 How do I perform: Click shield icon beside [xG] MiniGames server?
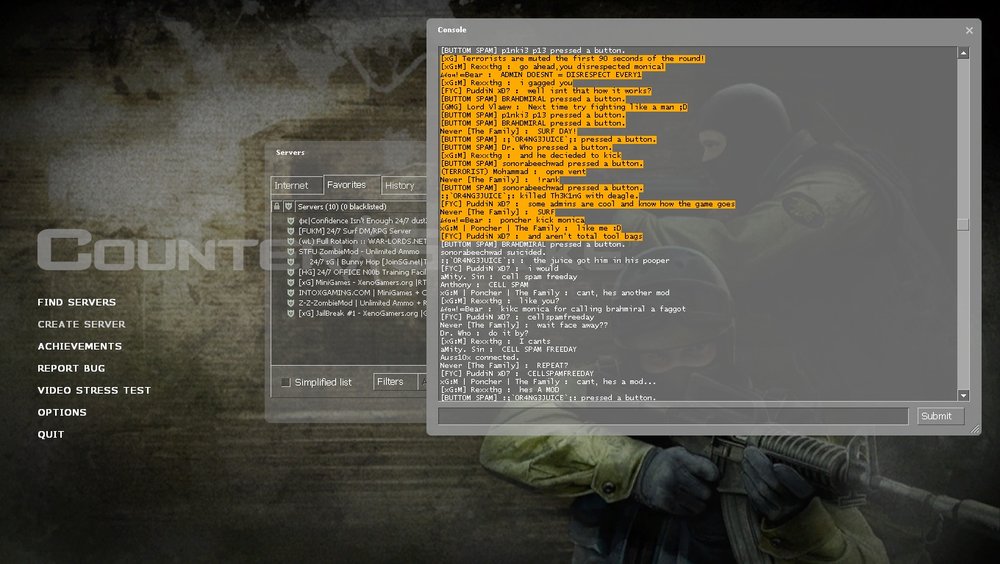(x=291, y=282)
